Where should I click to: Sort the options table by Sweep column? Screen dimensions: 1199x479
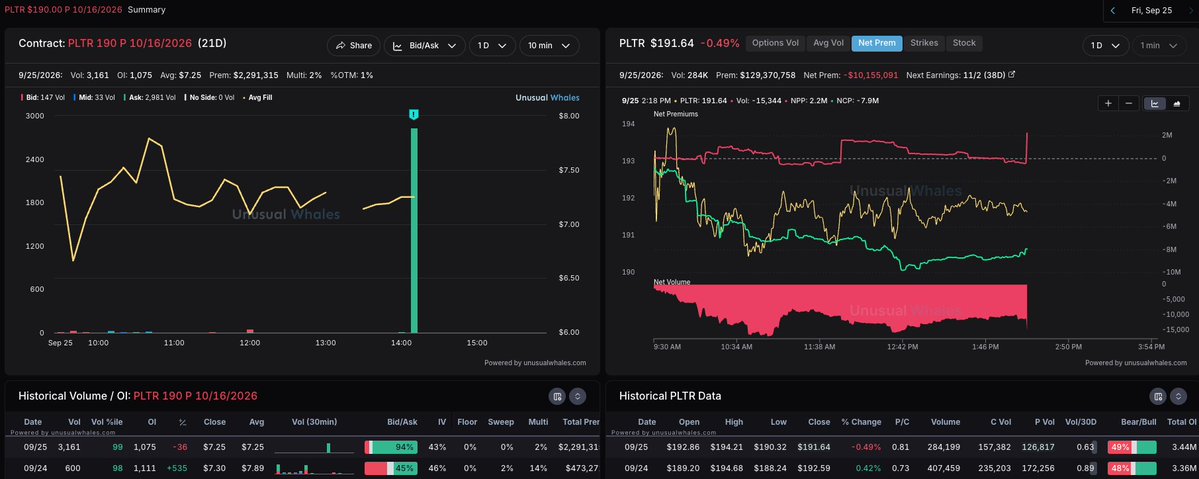click(501, 422)
